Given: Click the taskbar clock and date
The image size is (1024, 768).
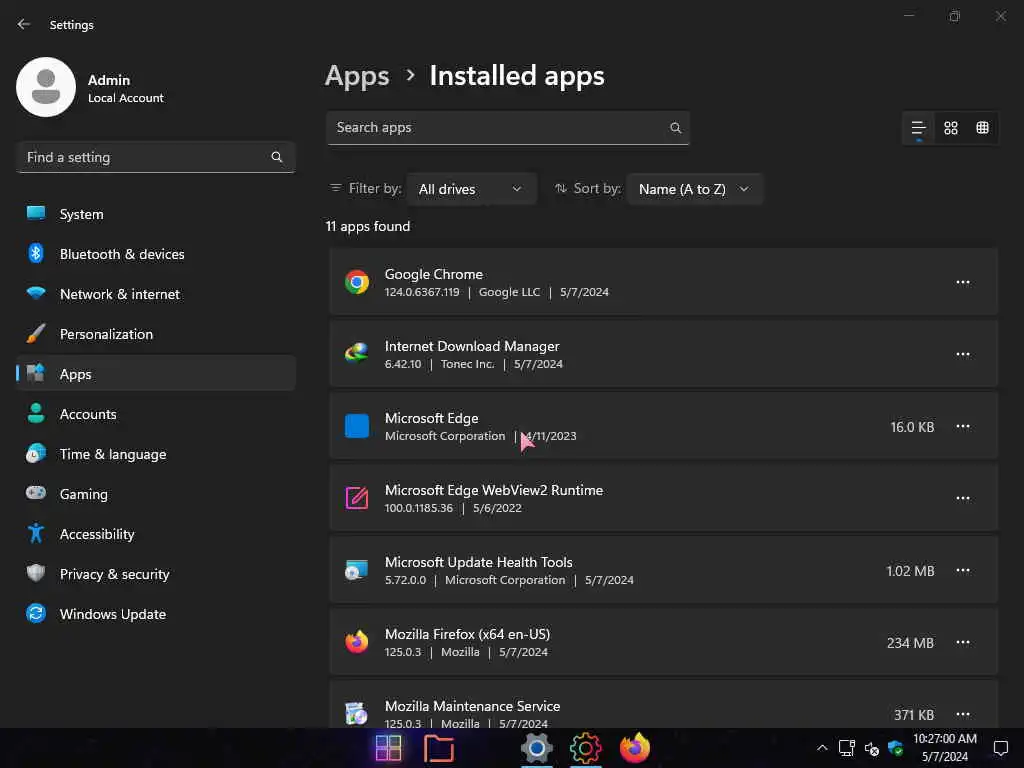Looking at the screenshot, I should pos(944,748).
